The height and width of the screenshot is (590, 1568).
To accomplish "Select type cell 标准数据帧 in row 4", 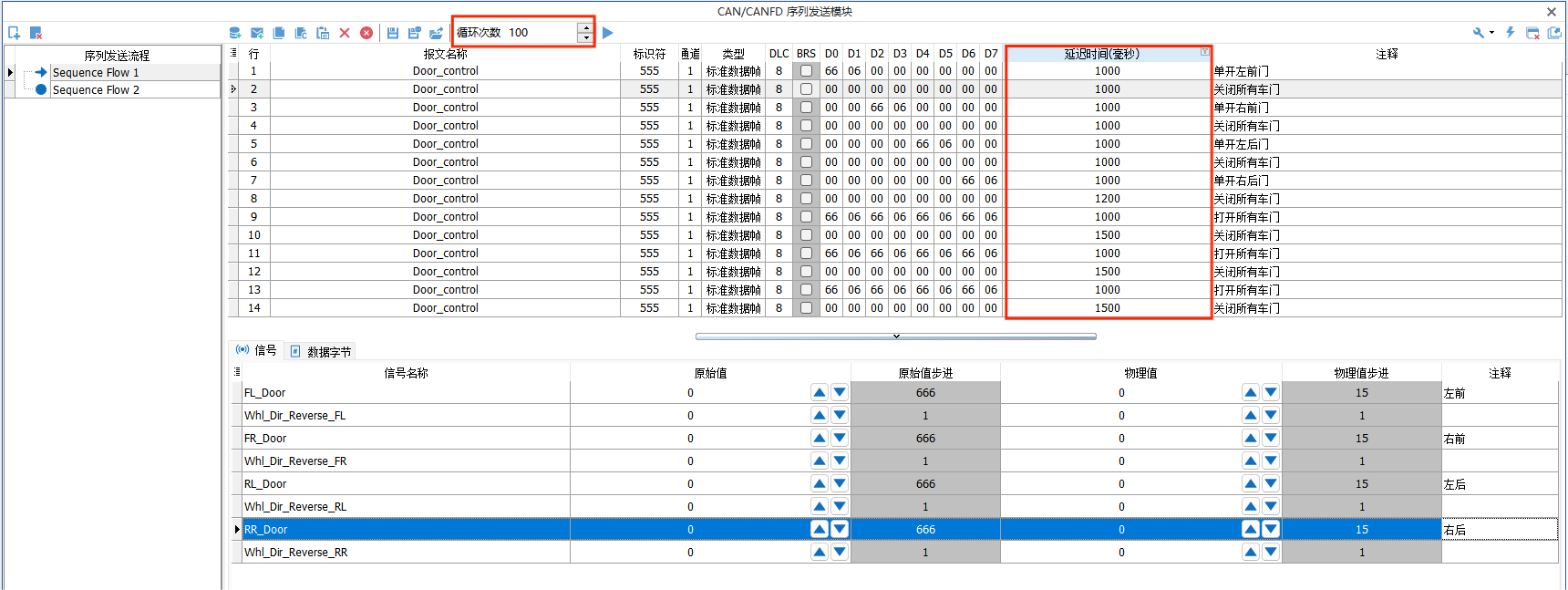I will (x=733, y=126).
